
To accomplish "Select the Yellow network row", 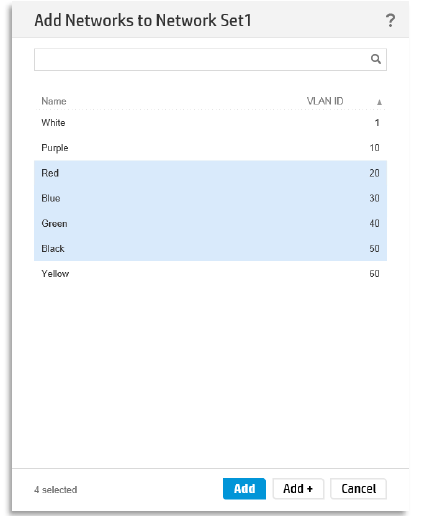I will 210,274.
